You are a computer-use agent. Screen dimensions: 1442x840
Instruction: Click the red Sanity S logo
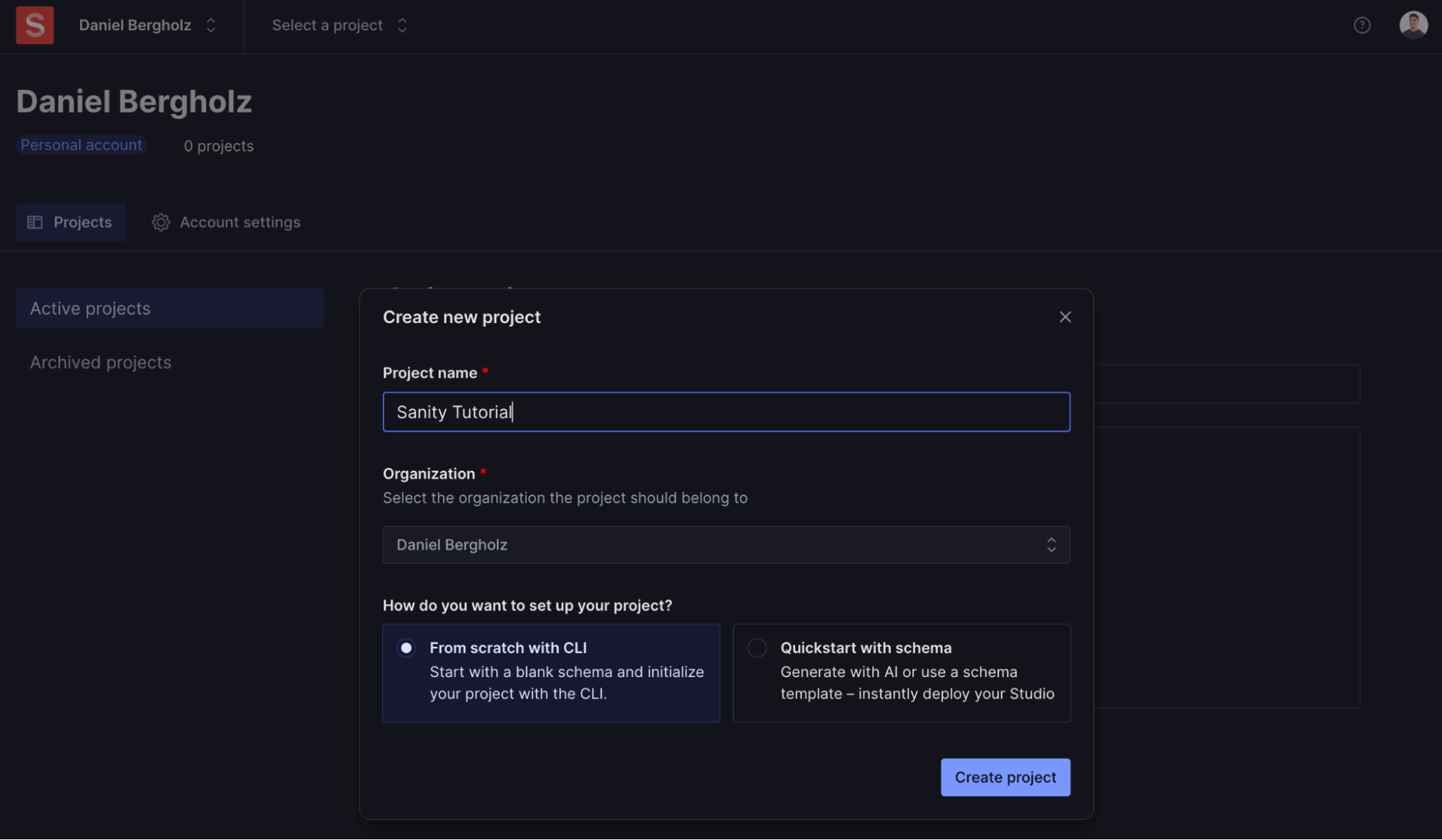(x=35, y=25)
